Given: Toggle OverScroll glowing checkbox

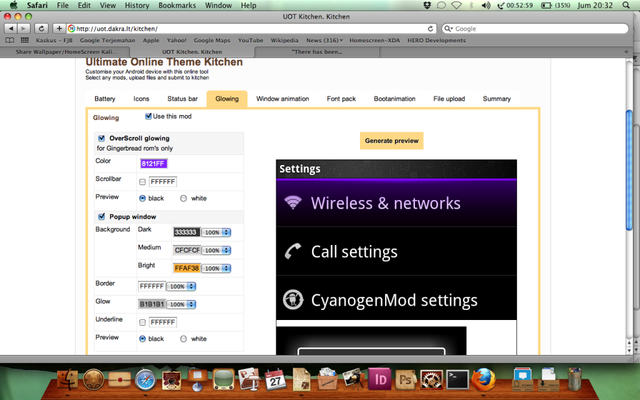Looking at the screenshot, I should click(102, 138).
